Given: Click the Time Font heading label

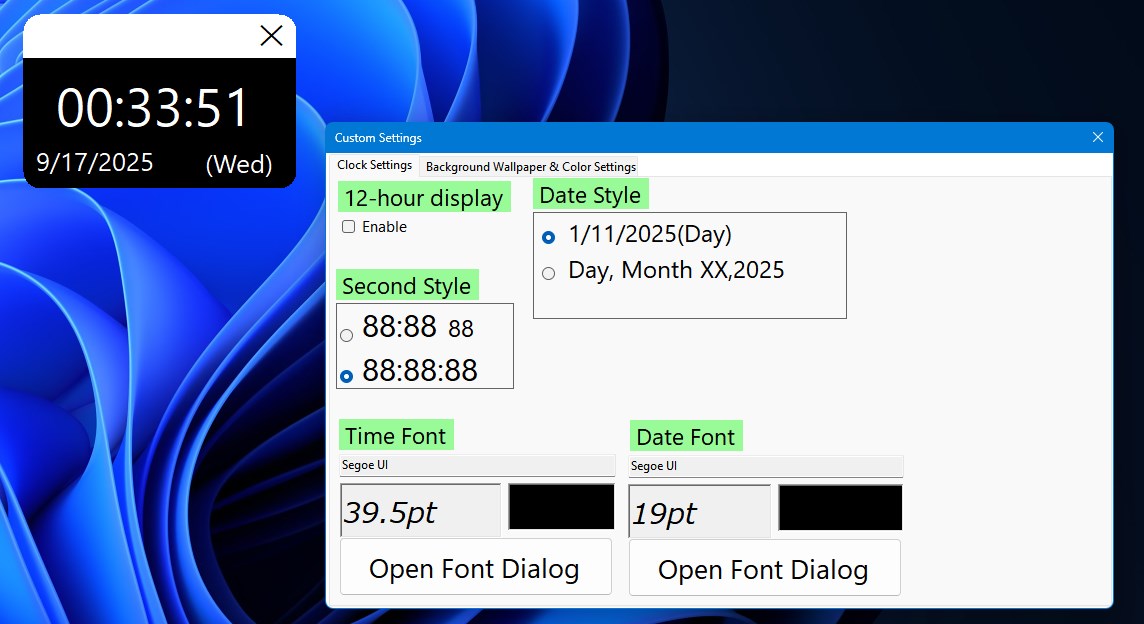Looking at the screenshot, I should (x=395, y=436).
